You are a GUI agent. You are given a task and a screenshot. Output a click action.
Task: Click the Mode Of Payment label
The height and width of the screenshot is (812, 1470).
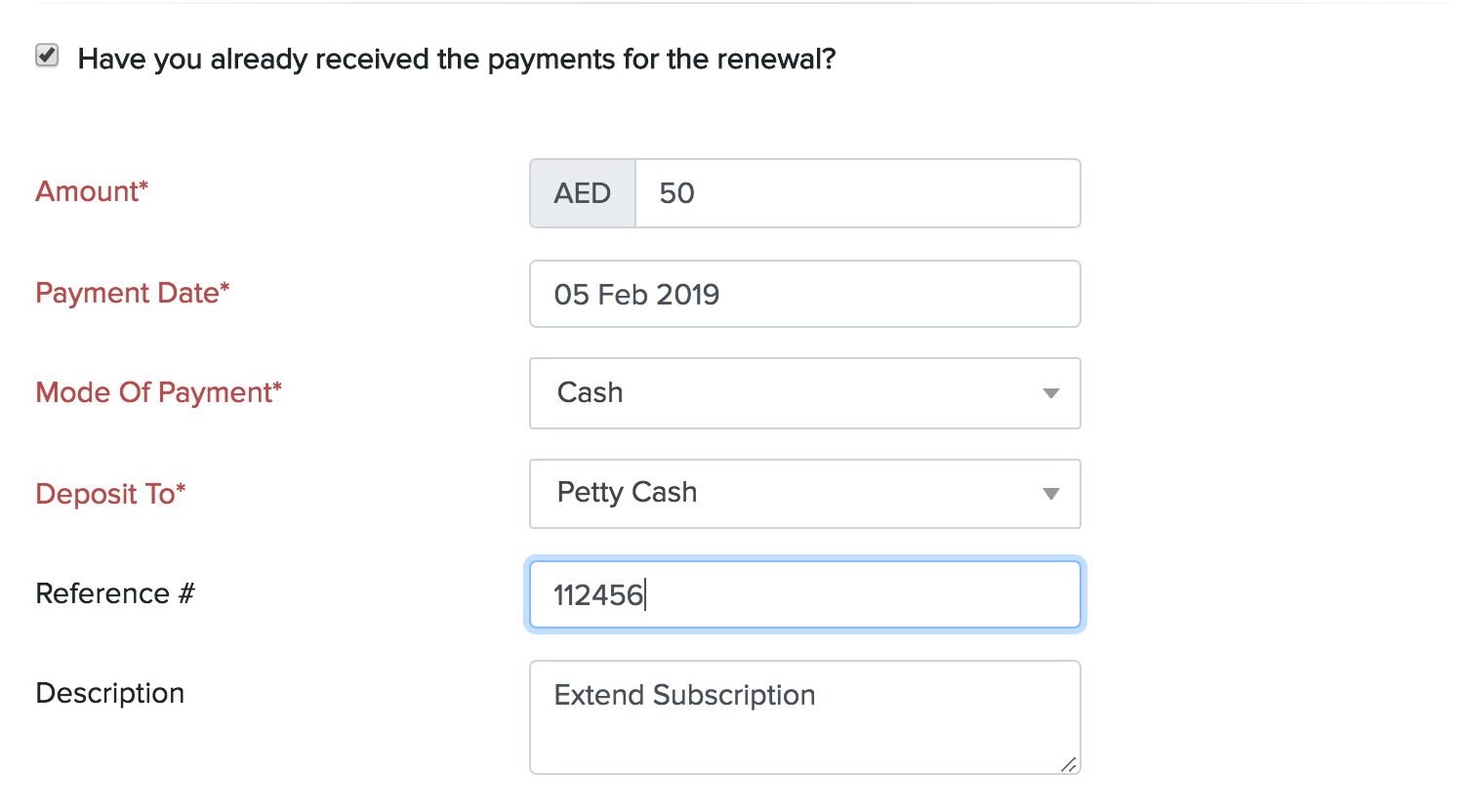tap(158, 393)
